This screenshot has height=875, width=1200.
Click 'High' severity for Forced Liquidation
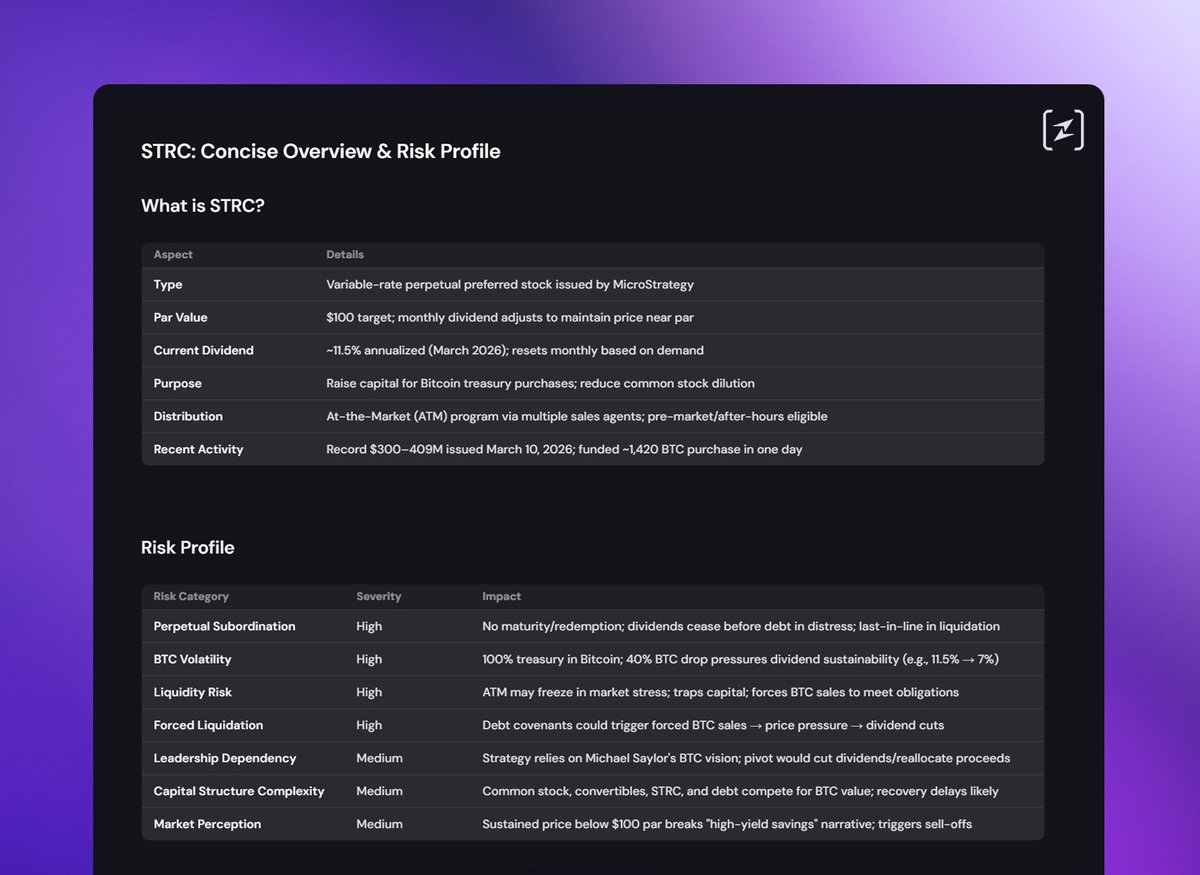pos(369,726)
